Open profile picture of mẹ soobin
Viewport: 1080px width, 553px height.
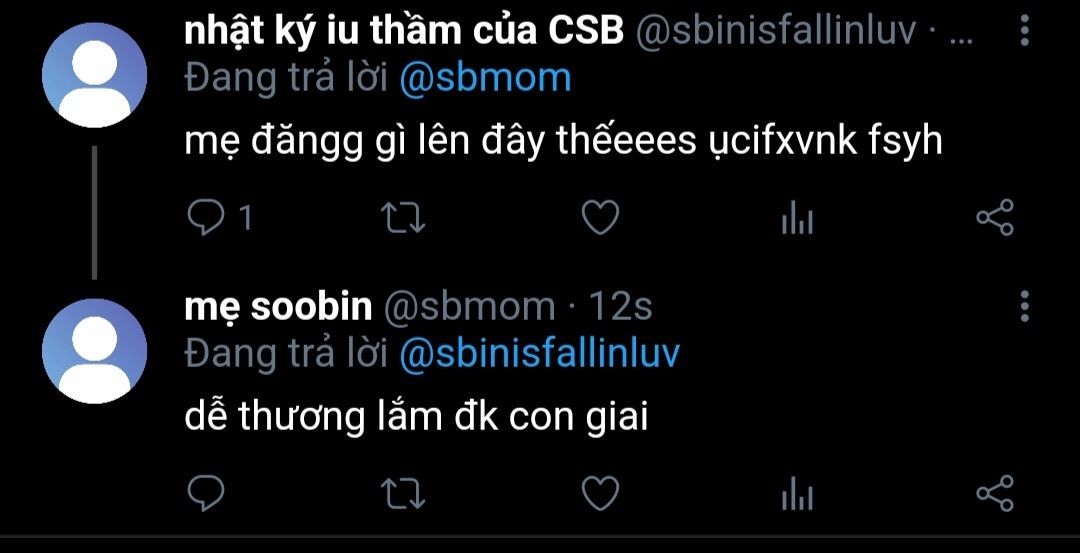94,351
